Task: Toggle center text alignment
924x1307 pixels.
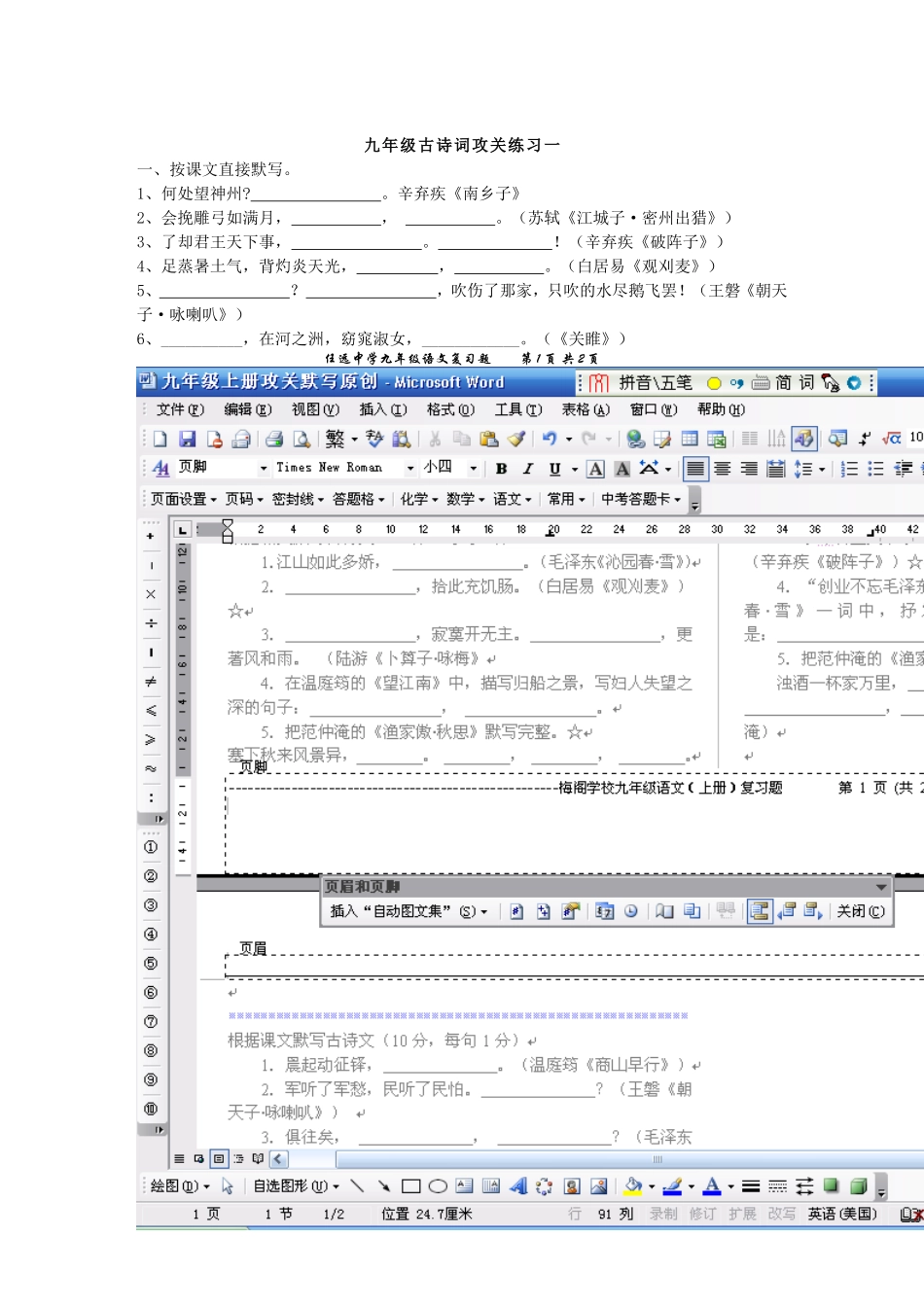Action: point(722,469)
